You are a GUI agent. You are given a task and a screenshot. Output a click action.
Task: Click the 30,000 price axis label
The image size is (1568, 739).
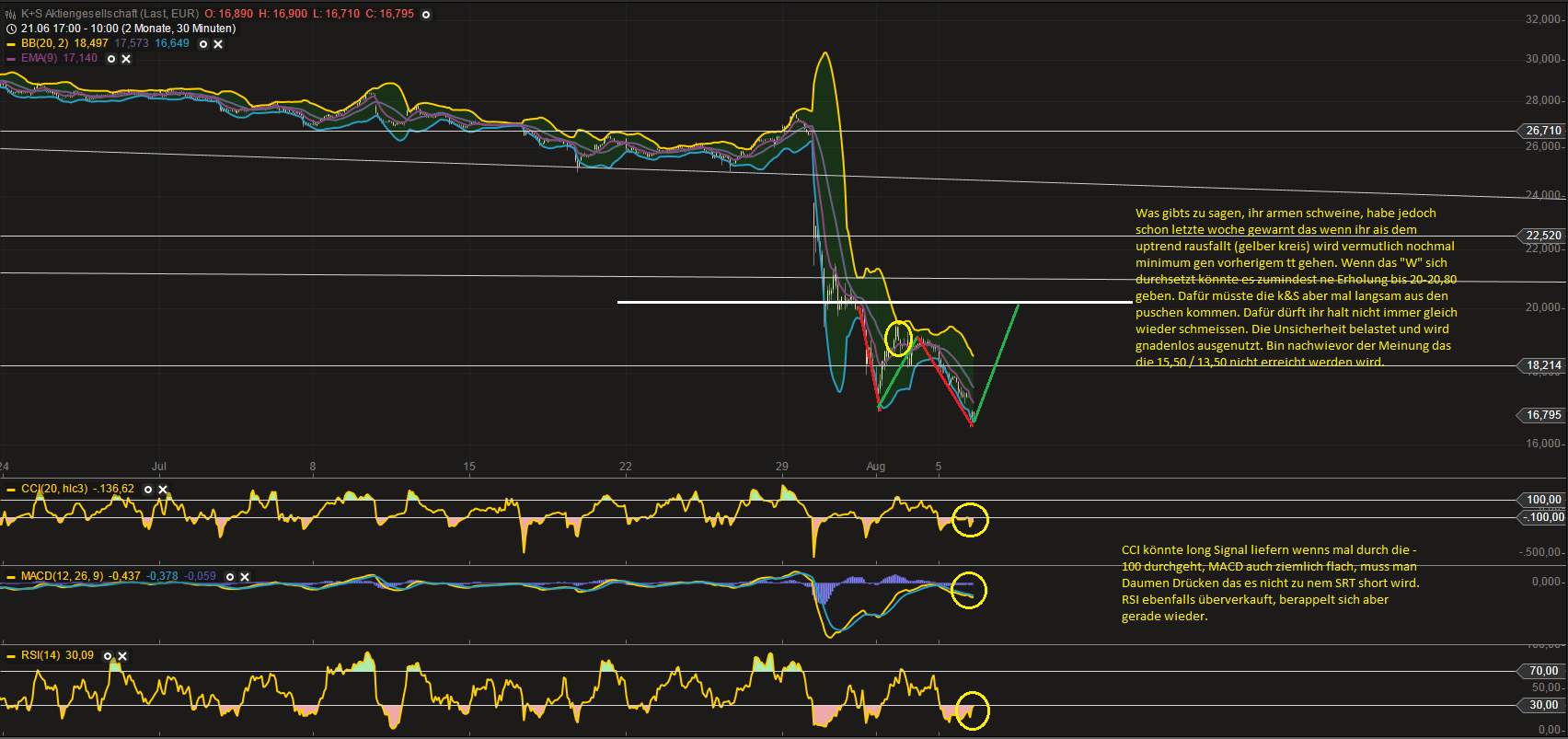[x=1542, y=59]
